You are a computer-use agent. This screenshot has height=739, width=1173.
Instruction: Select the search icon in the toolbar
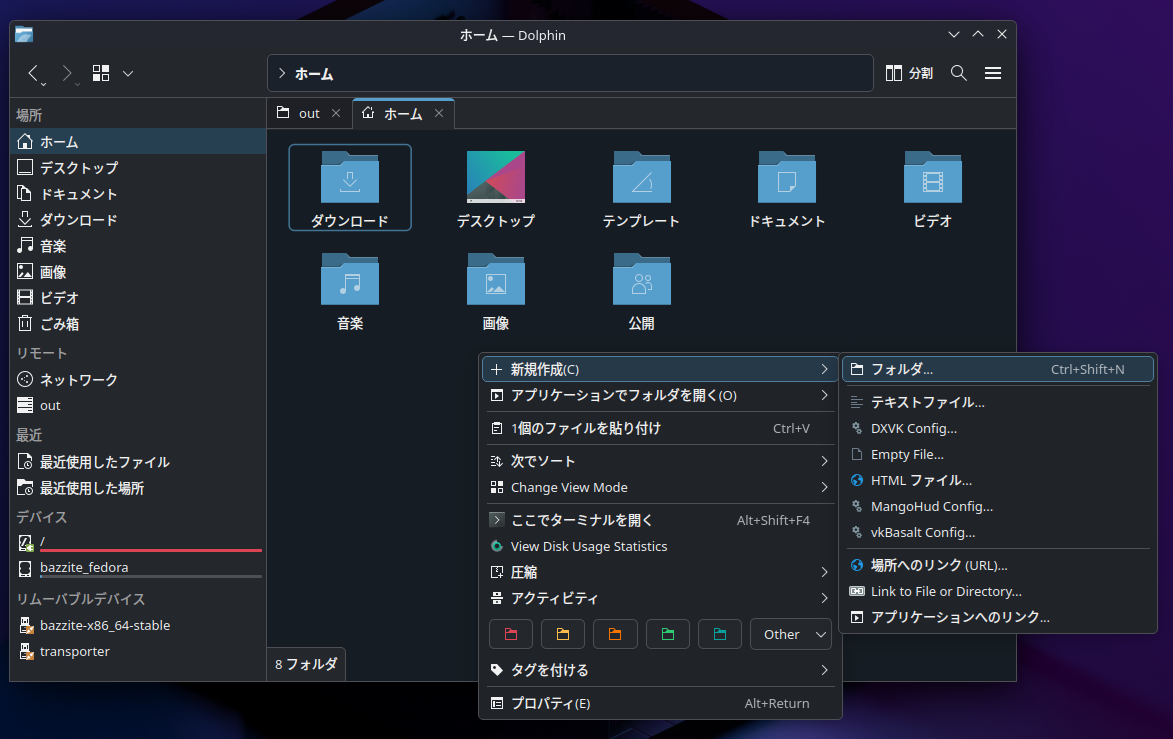958,72
